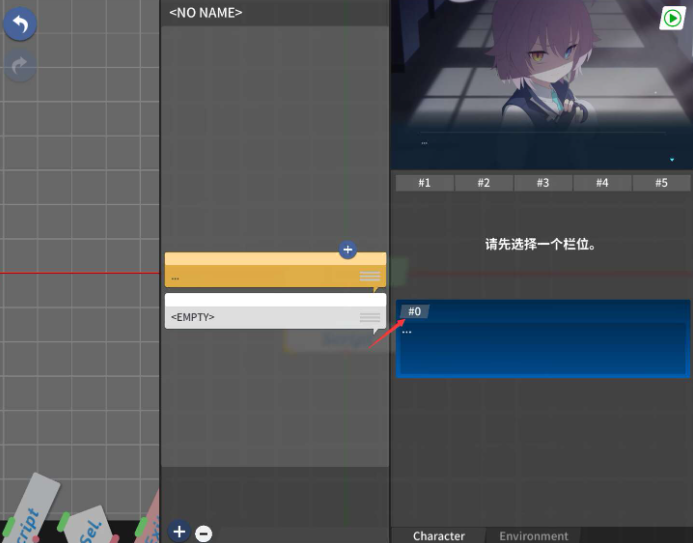The height and width of the screenshot is (543, 693).
Task: Remove item with the minus icon
Action: [x=203, y=533]
